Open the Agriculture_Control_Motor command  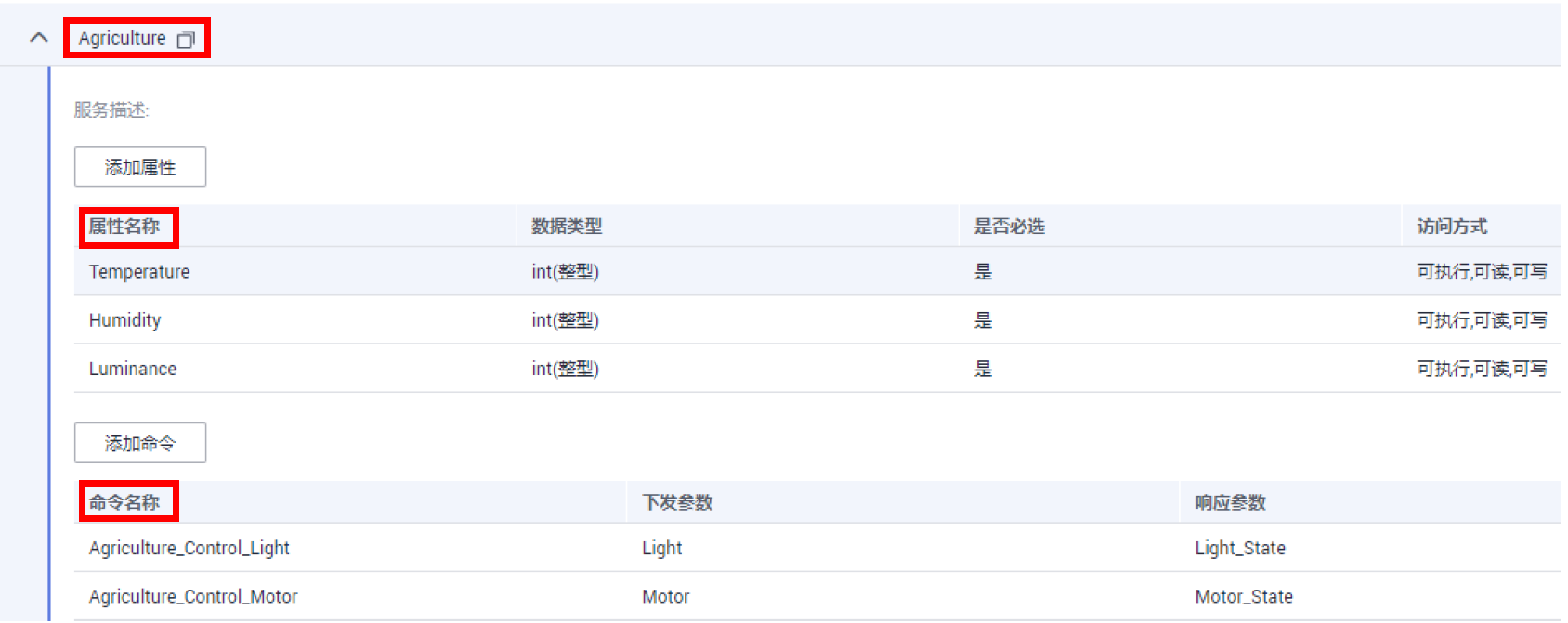click(193, 596)
